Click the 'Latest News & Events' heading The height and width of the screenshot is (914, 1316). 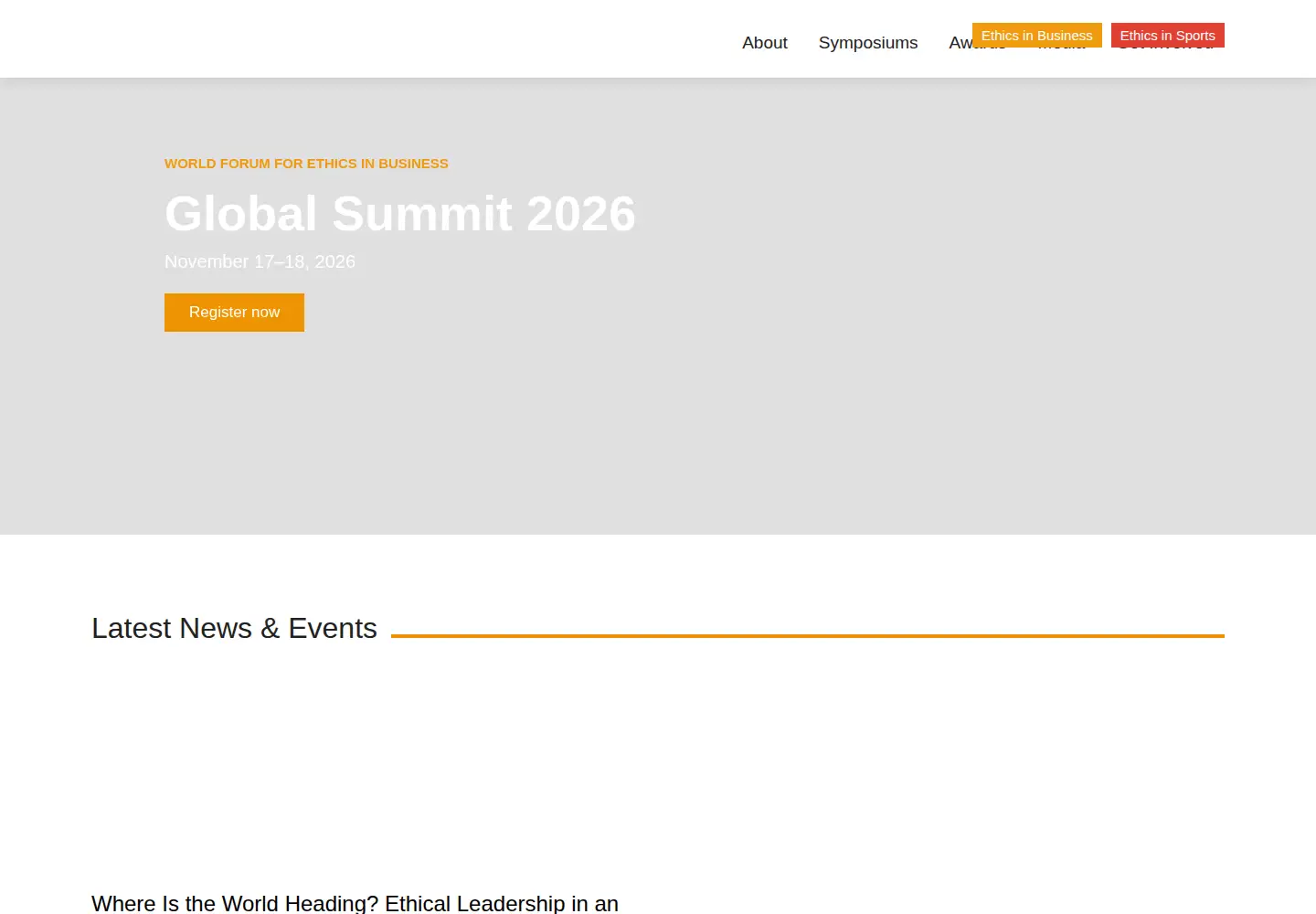(234, 628)
